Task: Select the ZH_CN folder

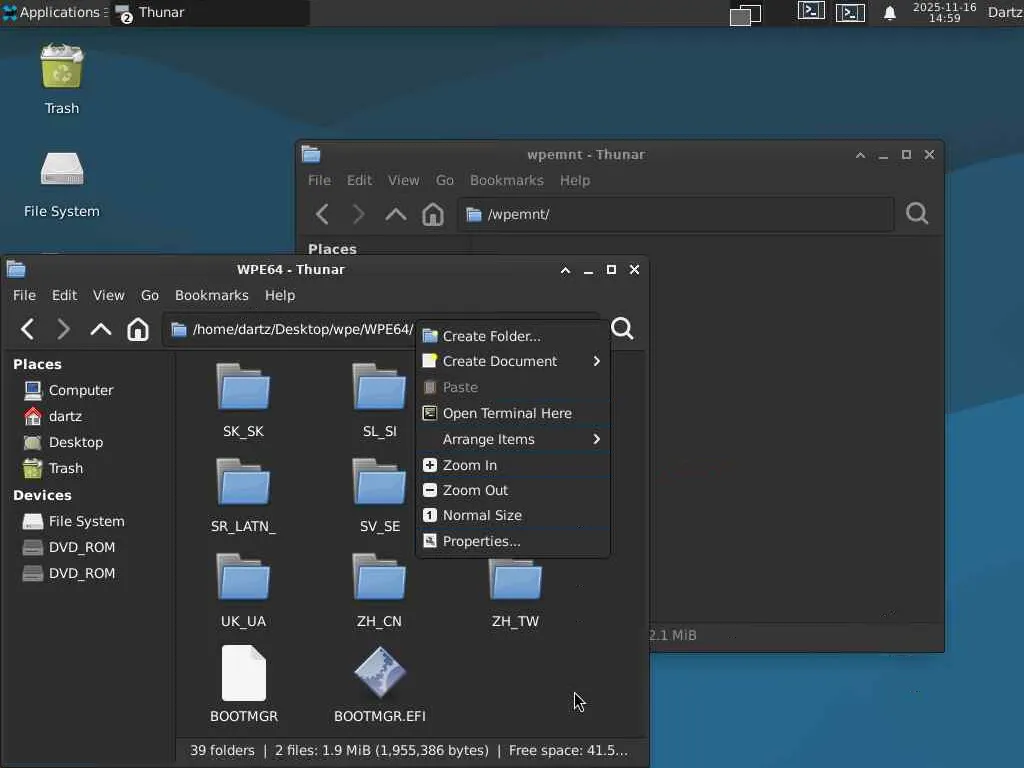Action: coord(379,583)
